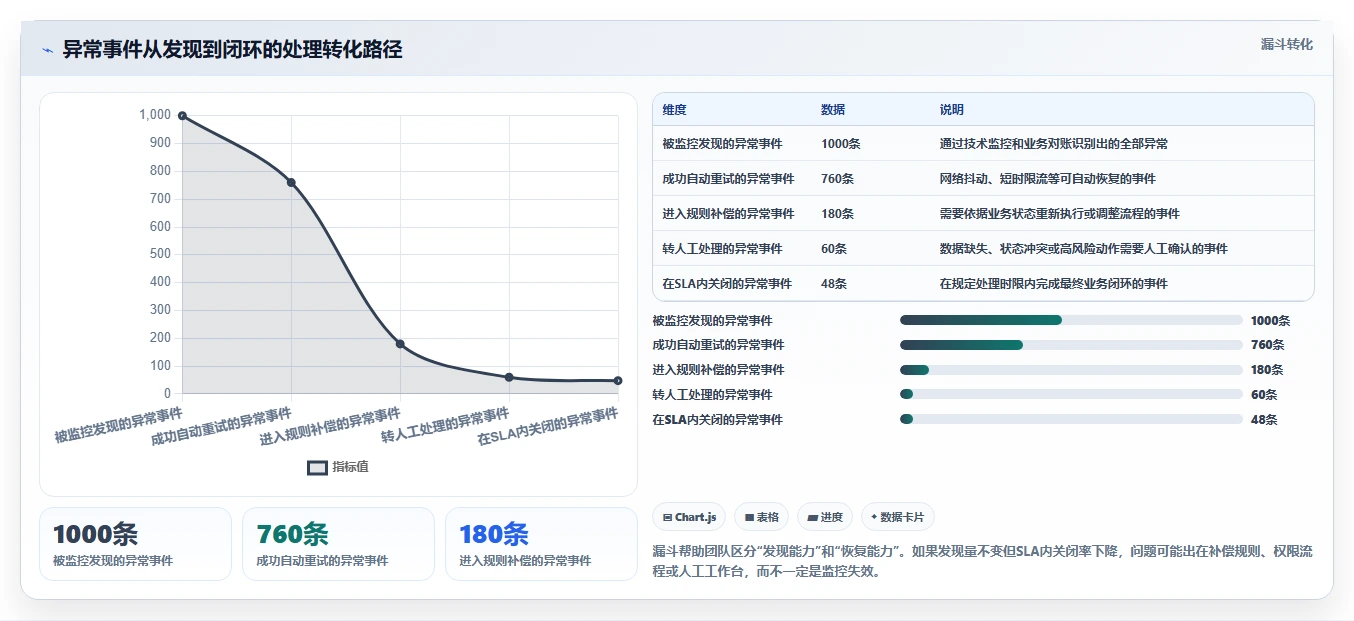
Task: Select chart point for 在SLA内关闭的异常事件
Action: (x=618, y=381)
